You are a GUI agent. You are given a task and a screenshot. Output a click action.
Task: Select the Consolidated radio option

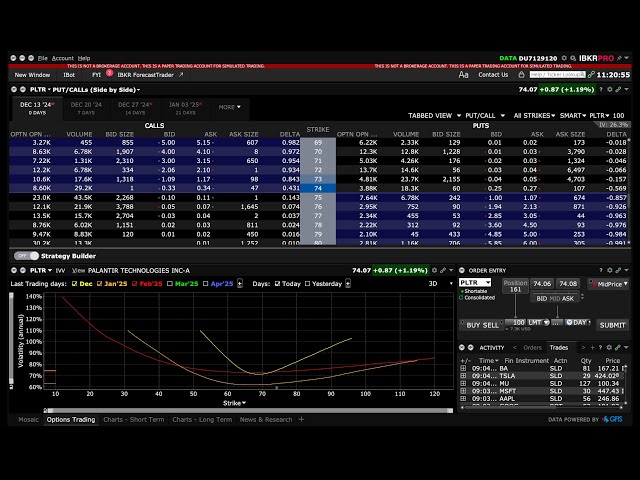[462, 298]
